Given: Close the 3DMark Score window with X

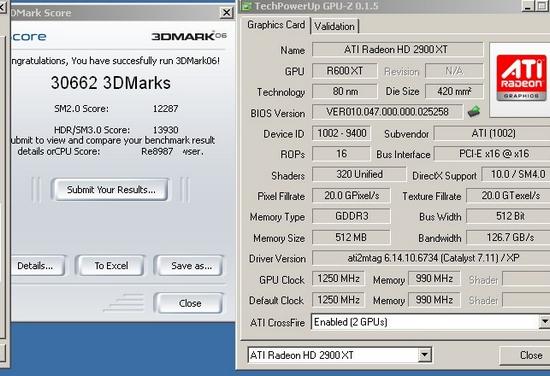Looking at the screenshot, I should coord(227,13).
